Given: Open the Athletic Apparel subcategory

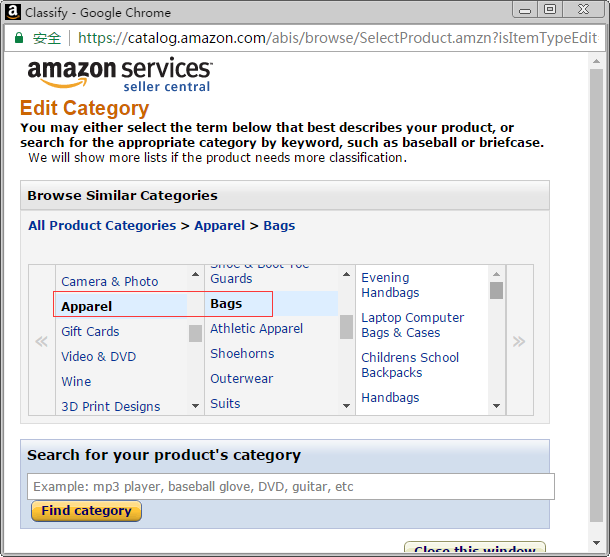Looking at the screenshot, I should pyautogui.click(x=256, y=329).
